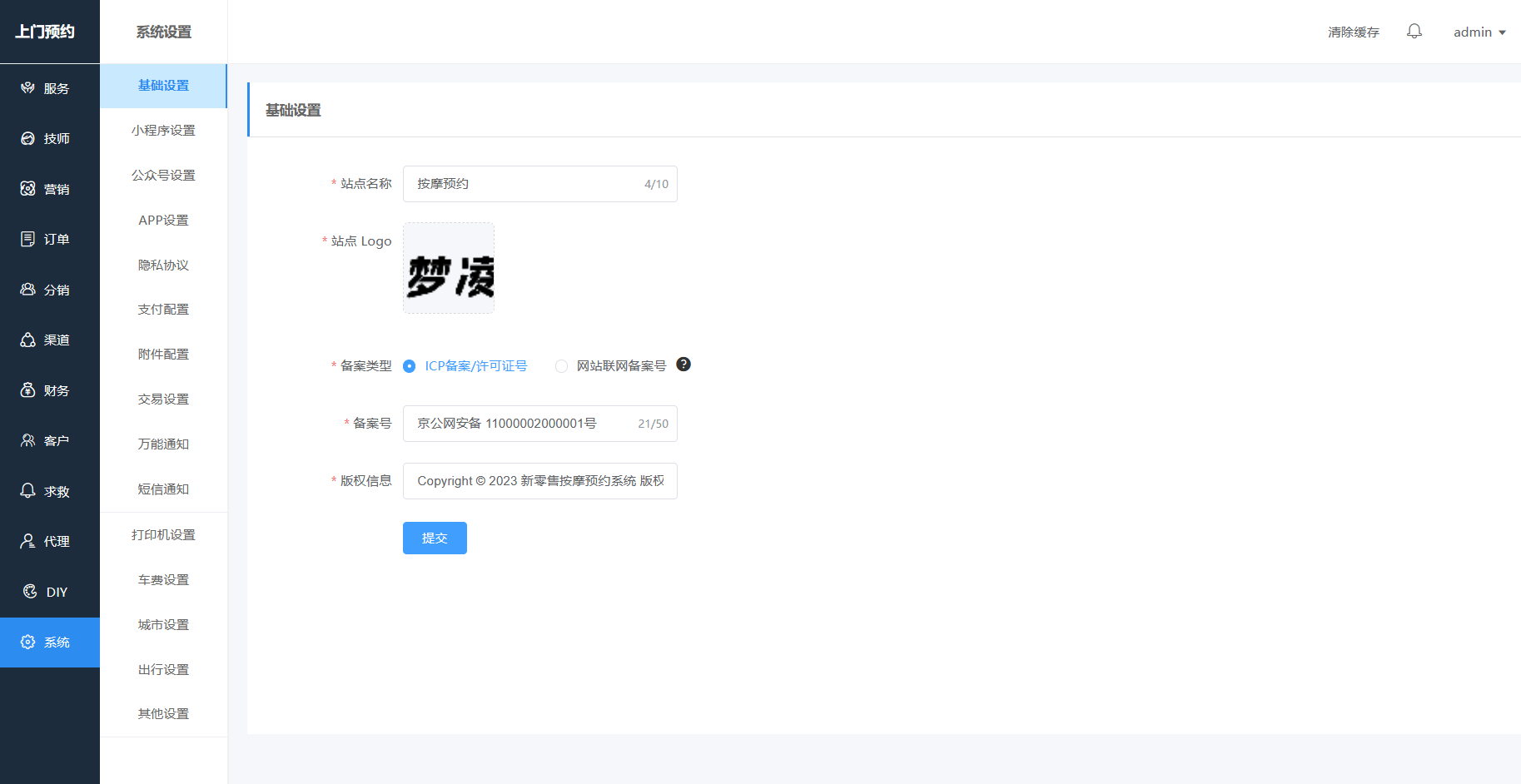Expand the admin account dropdown

1479,32
